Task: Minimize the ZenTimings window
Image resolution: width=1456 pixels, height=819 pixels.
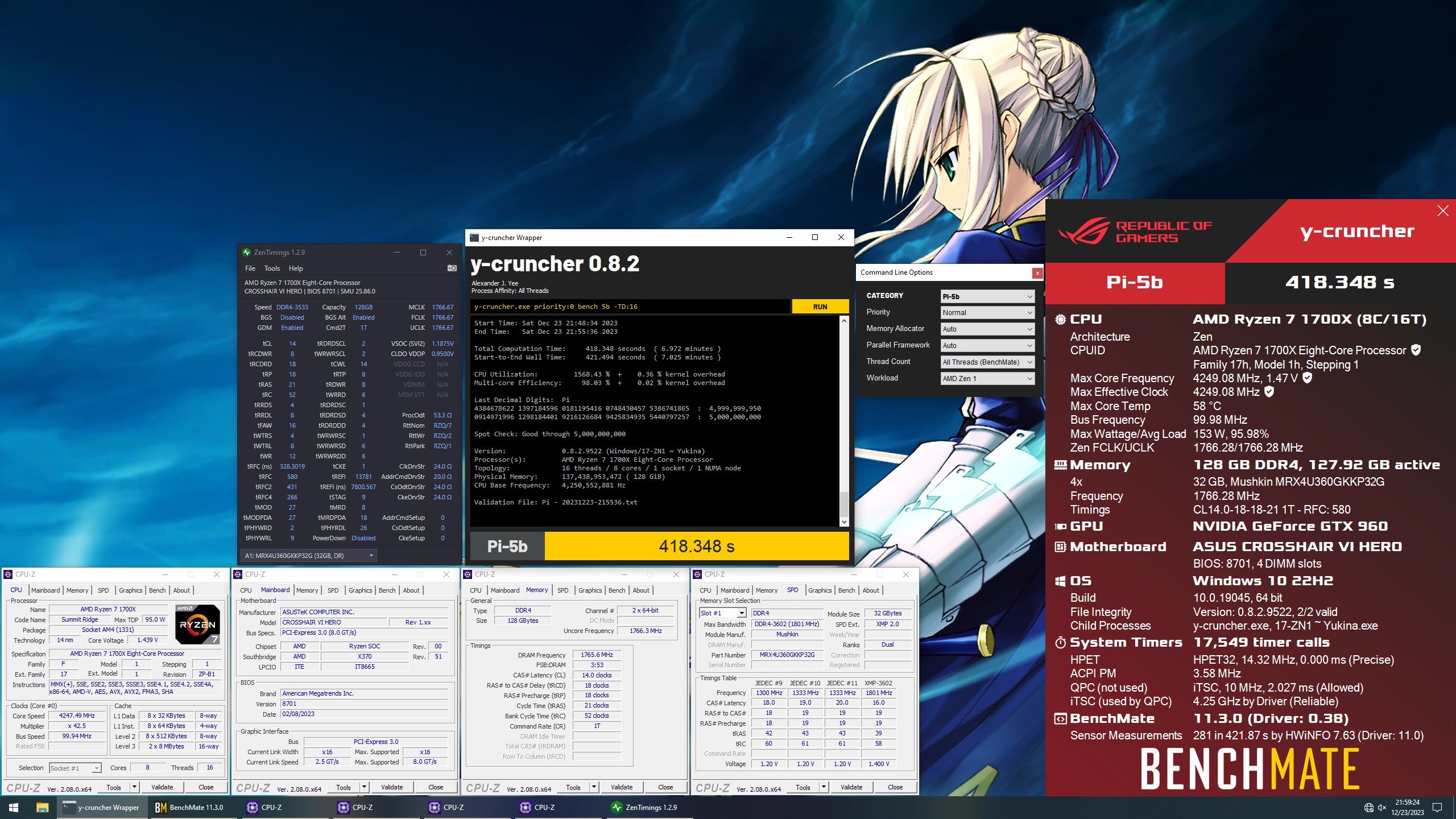Action: click(x=397, y=253)
